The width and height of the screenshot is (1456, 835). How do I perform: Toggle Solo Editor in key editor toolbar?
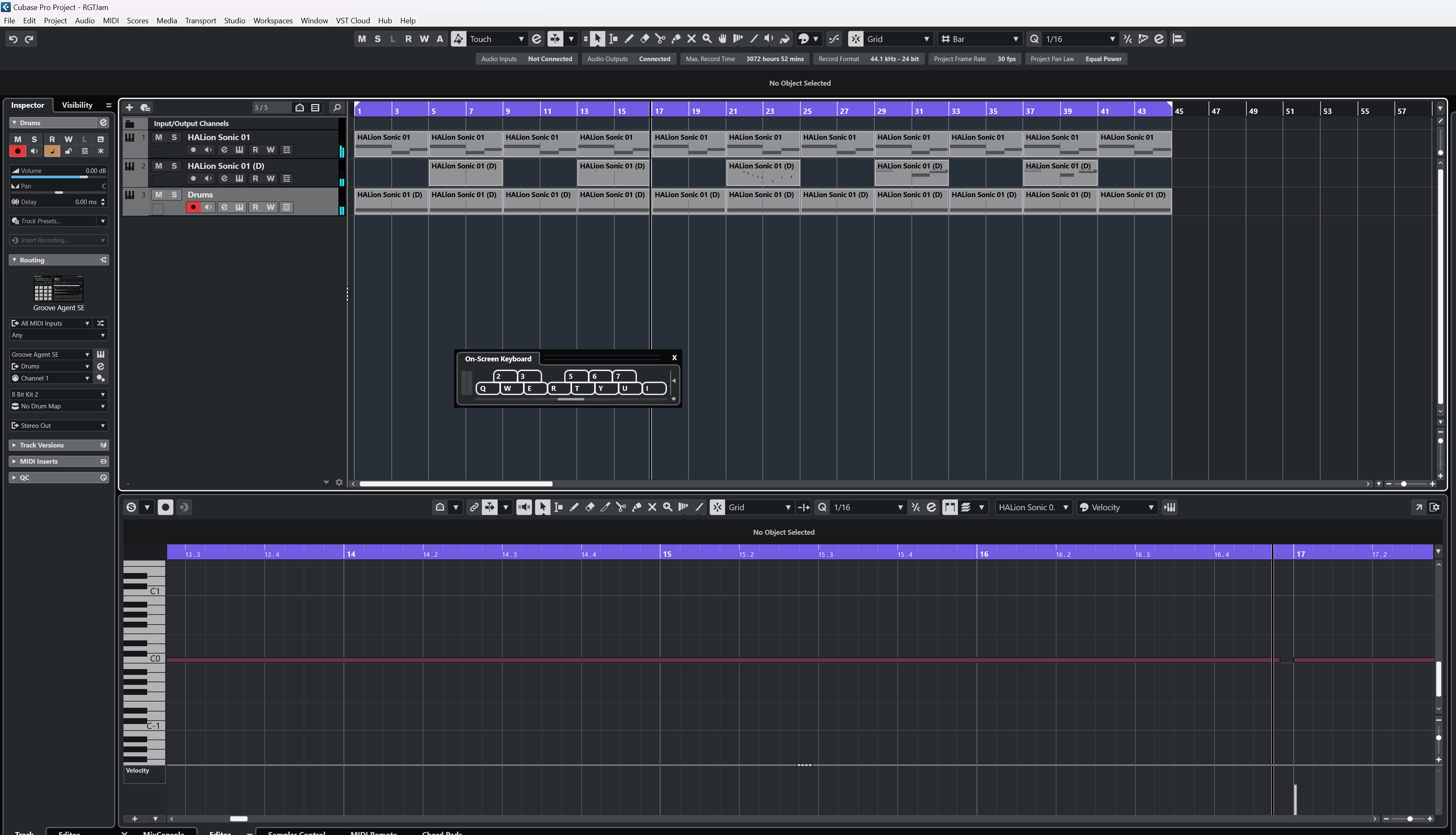click(x=131, y=507)
